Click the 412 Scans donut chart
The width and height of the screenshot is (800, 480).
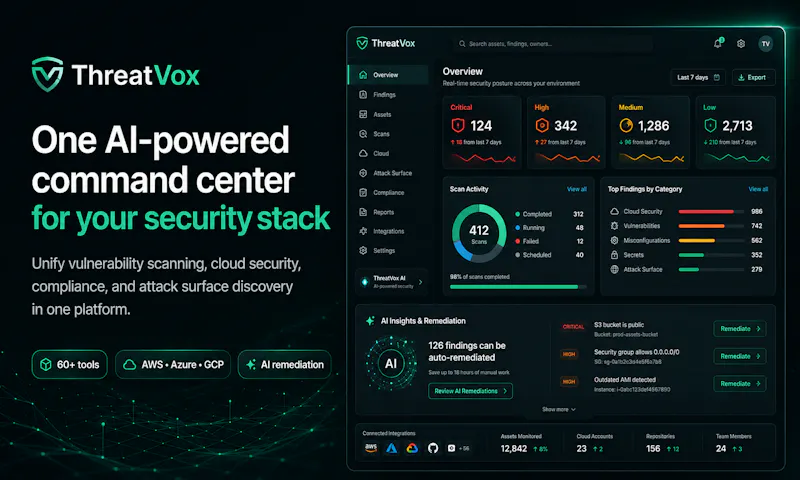pos(479,234)
